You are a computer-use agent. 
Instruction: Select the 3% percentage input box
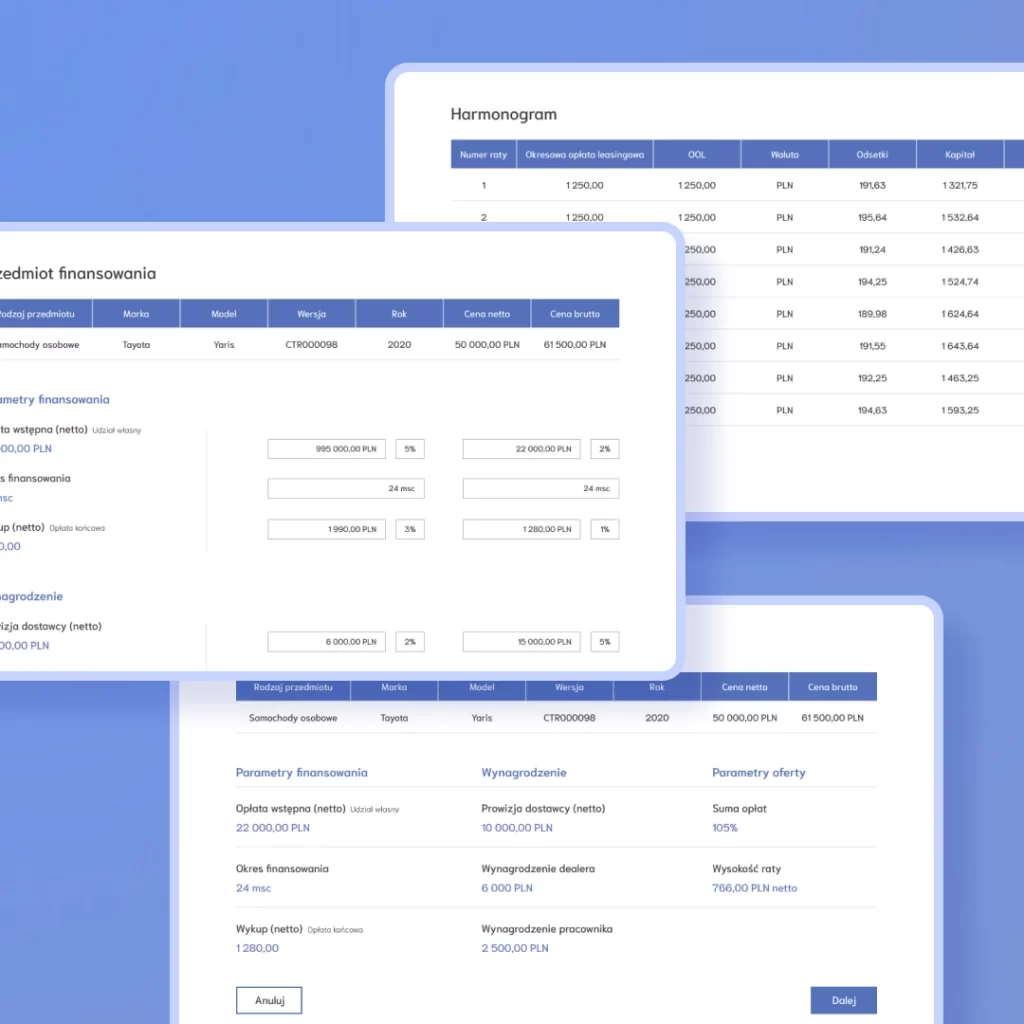pyautogui.click(x=410, y=529)
